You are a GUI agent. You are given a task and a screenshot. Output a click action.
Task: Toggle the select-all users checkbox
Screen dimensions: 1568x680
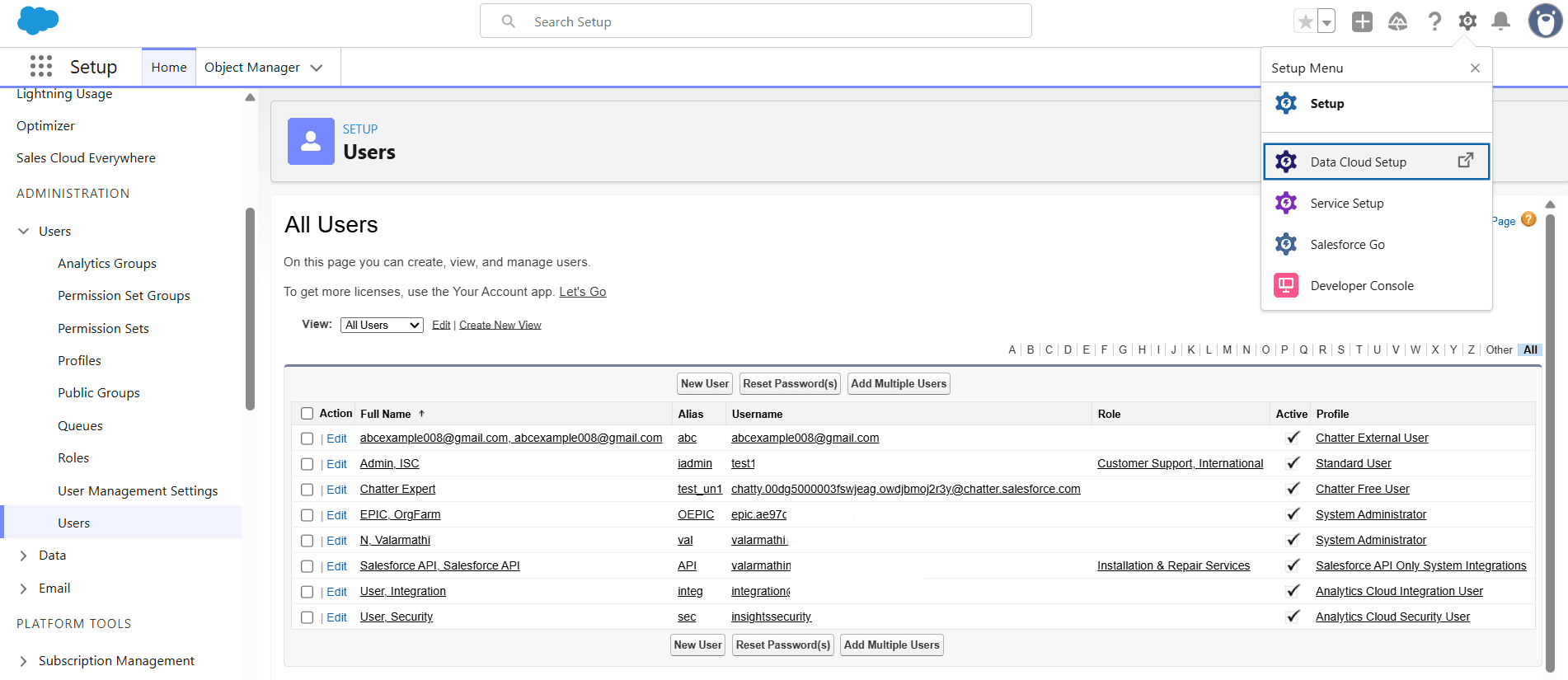(307, 413)
